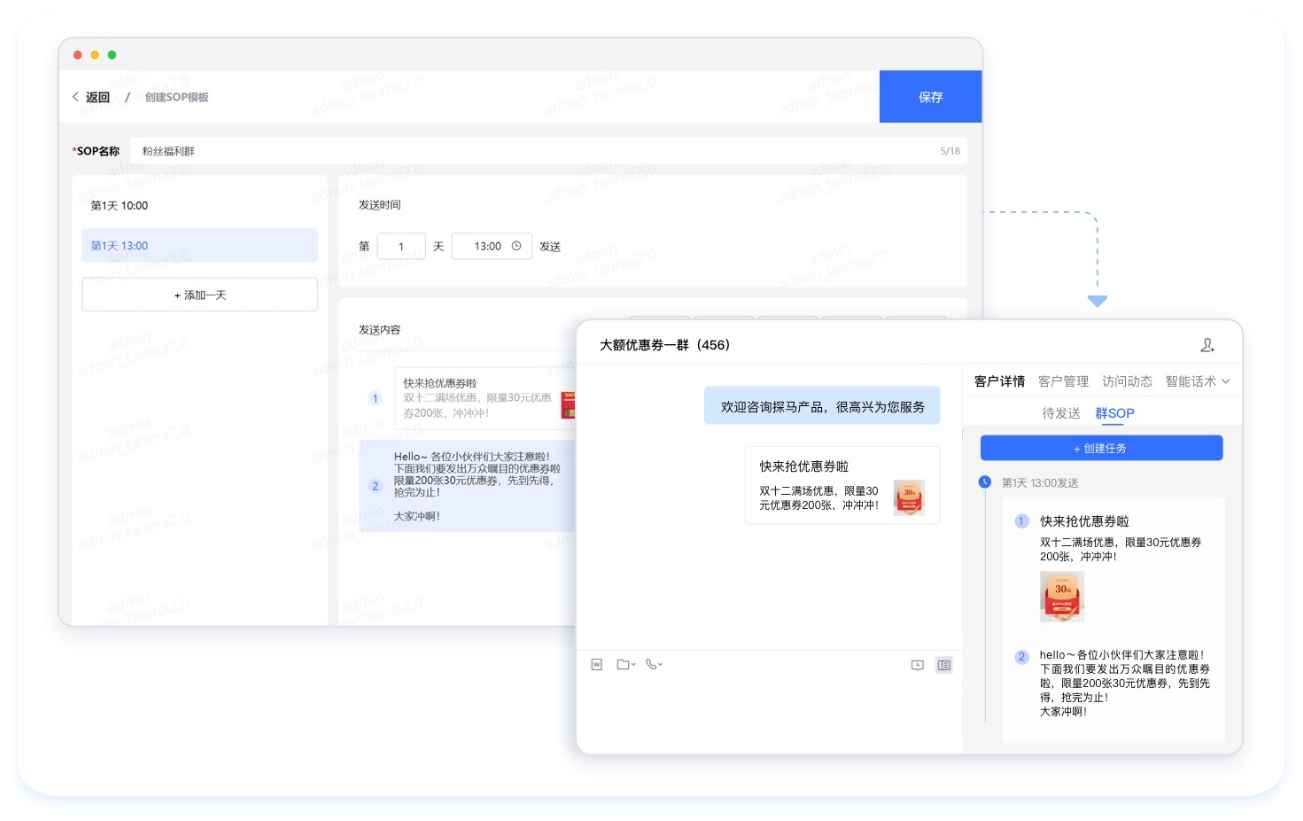Click the blue 保存 button
The height and width of the screenshot is (821, 1303).
point(930,97)
